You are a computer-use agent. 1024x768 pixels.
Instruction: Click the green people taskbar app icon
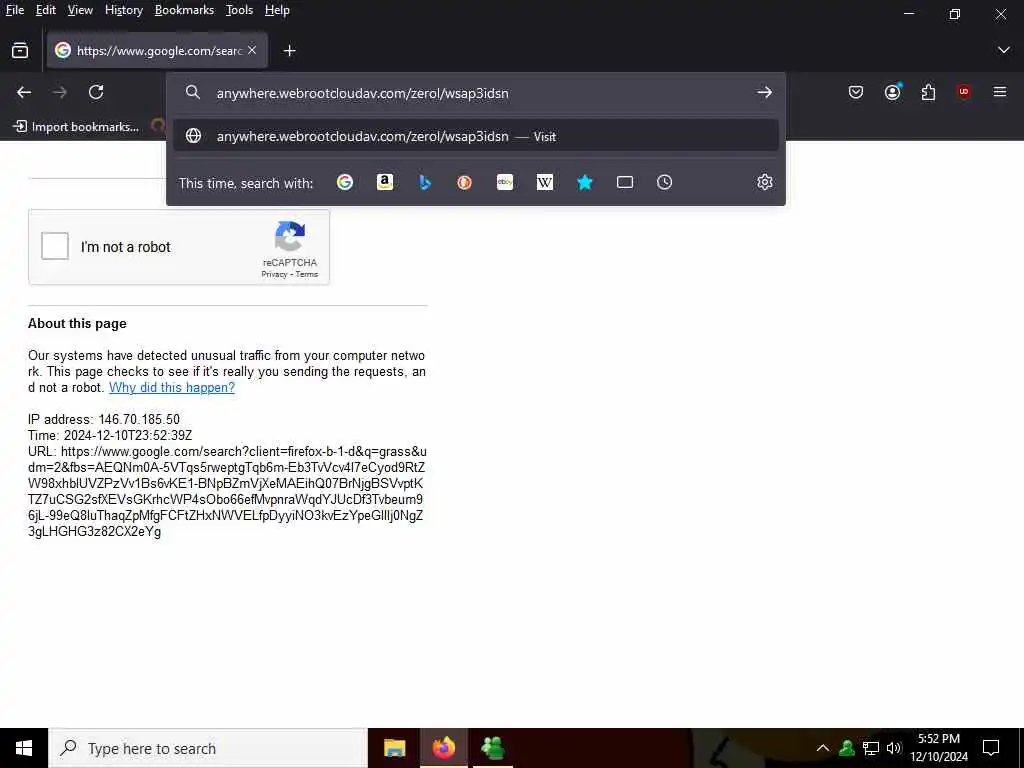point(493,748)
